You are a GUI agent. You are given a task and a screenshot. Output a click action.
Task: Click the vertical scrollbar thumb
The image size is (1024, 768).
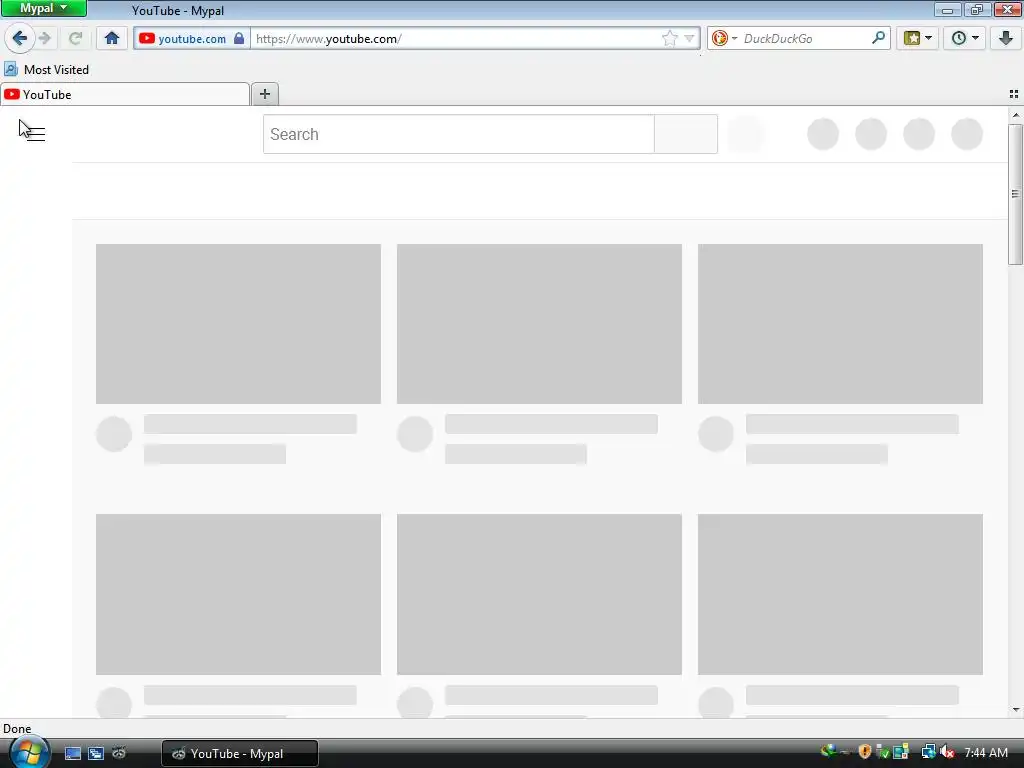click(x=1015, y=193)
